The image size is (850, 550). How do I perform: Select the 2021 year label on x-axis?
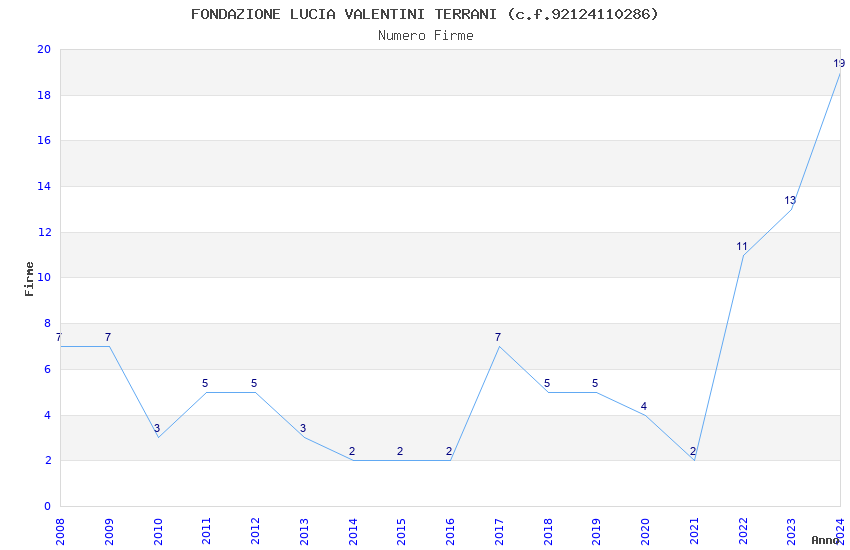tap(694, 531)
